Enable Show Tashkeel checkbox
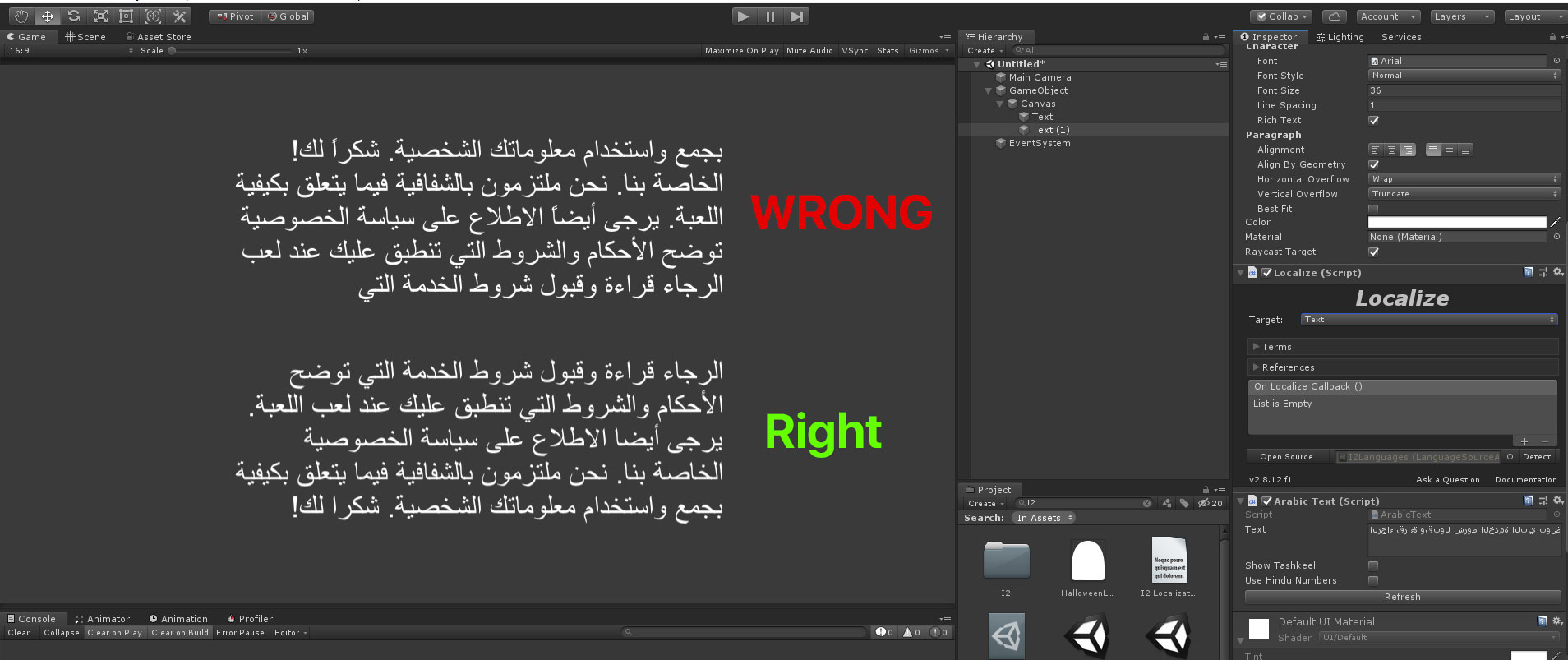 click(1373, 565)
